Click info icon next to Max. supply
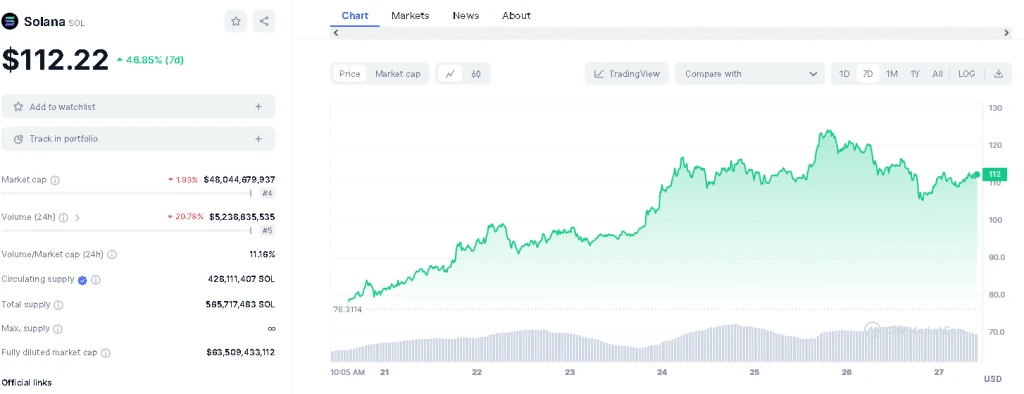This screenshot has width=1024, height=394. [x=57, y=329]
